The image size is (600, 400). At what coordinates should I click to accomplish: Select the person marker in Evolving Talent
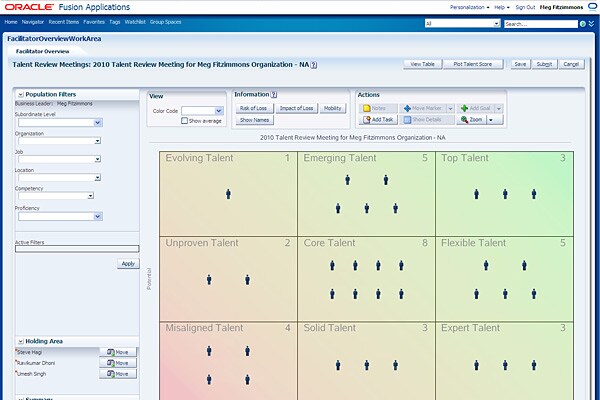228,194
